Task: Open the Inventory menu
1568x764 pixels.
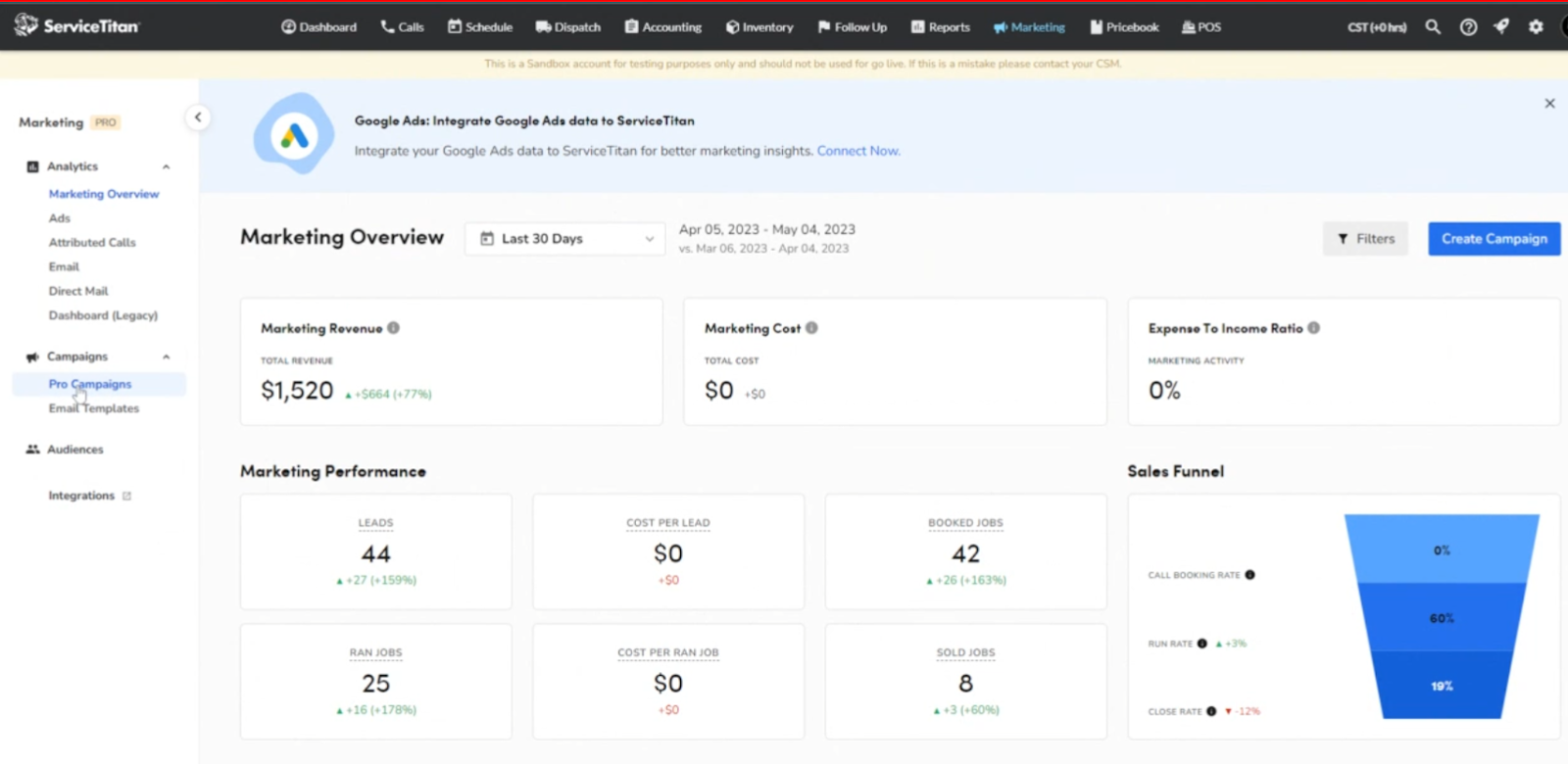Action: tap(759, 26)
